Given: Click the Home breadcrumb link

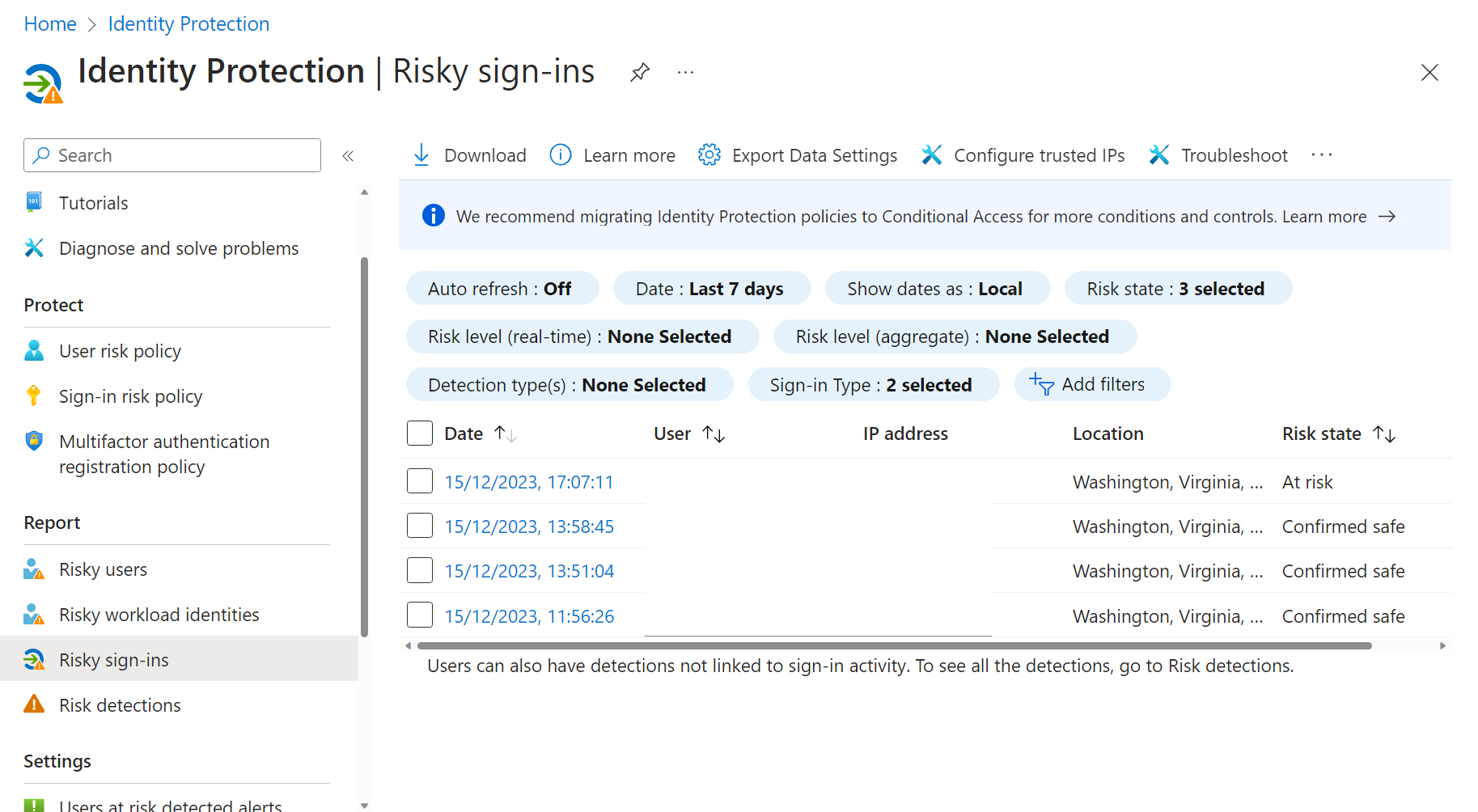Looking at the screenshot, I should coord(50,24).
